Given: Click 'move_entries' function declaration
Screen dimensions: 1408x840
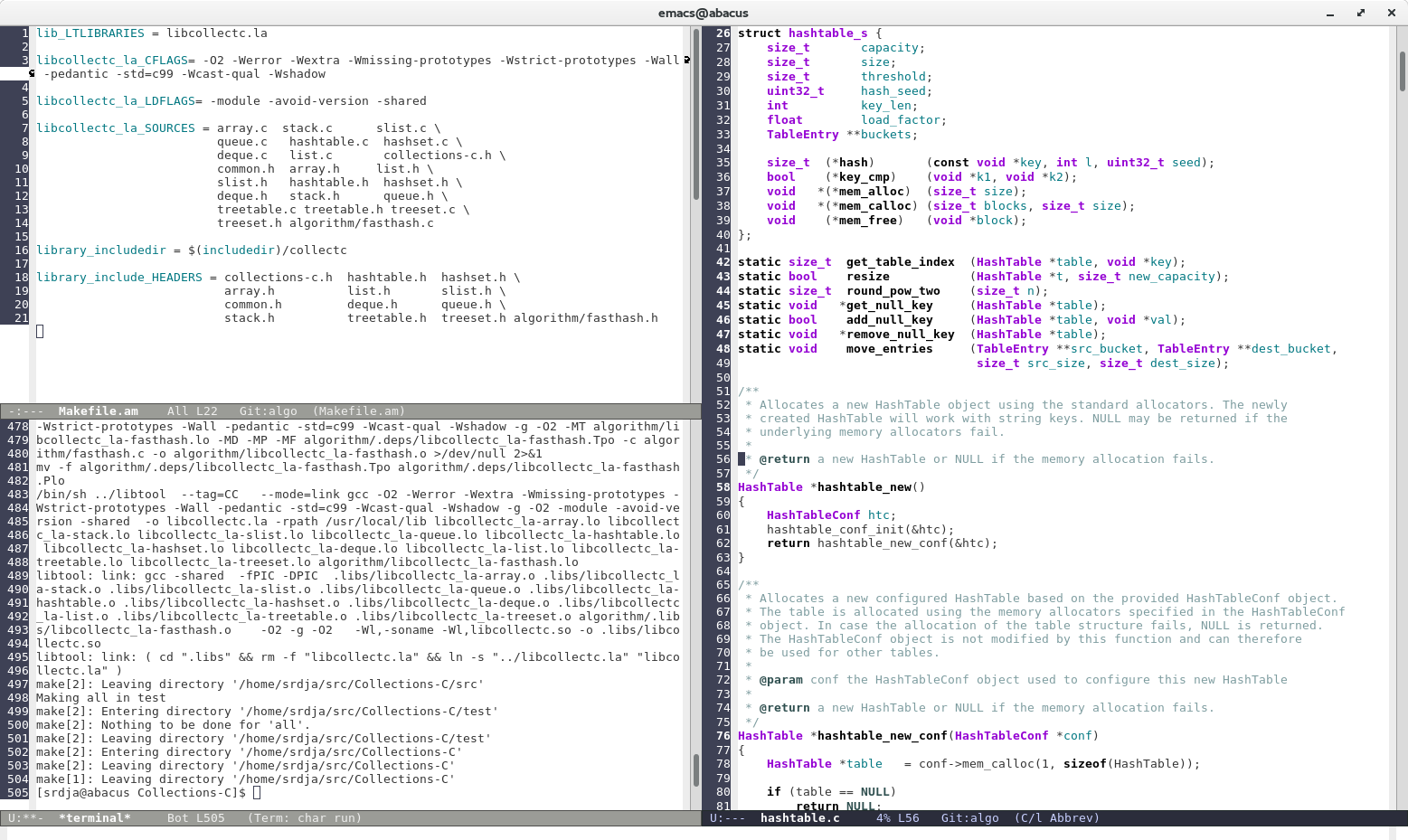Looking at the screenshot, I should click(890, 348).
